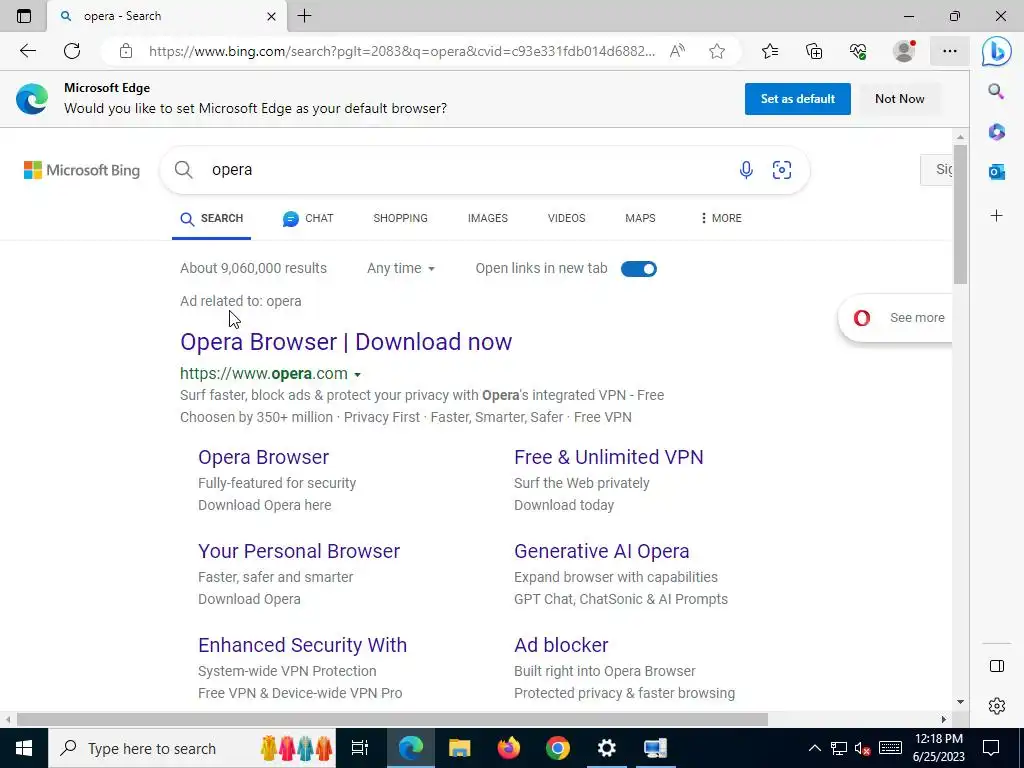Image resolution: width=1024 pixels, height=768 pixels.
Task: Open the notification center icon
Action: 991,748
